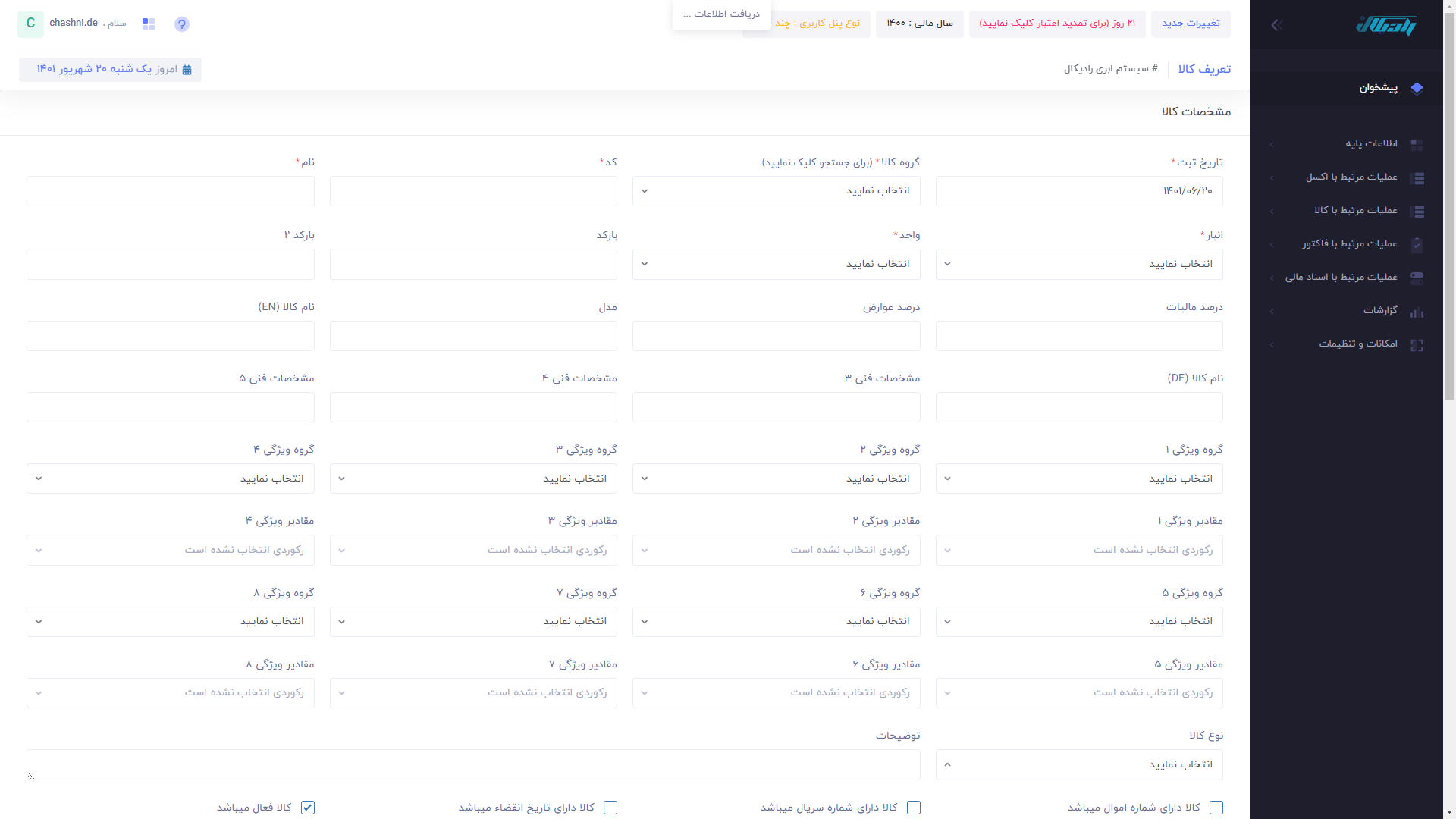The width and height of the screenshot is (1456, 819).
Task: Click the عملیات مرتبط با اسناد مالی icon
Action: pyautogui.click(x=1417, y=278)
